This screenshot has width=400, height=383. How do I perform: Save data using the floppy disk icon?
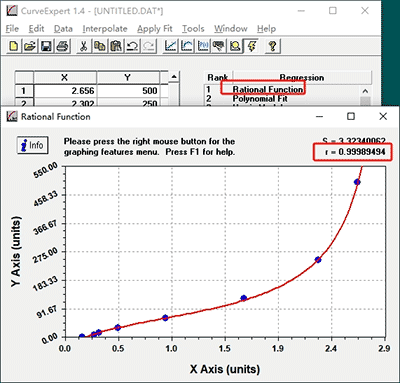click(46, 46)
